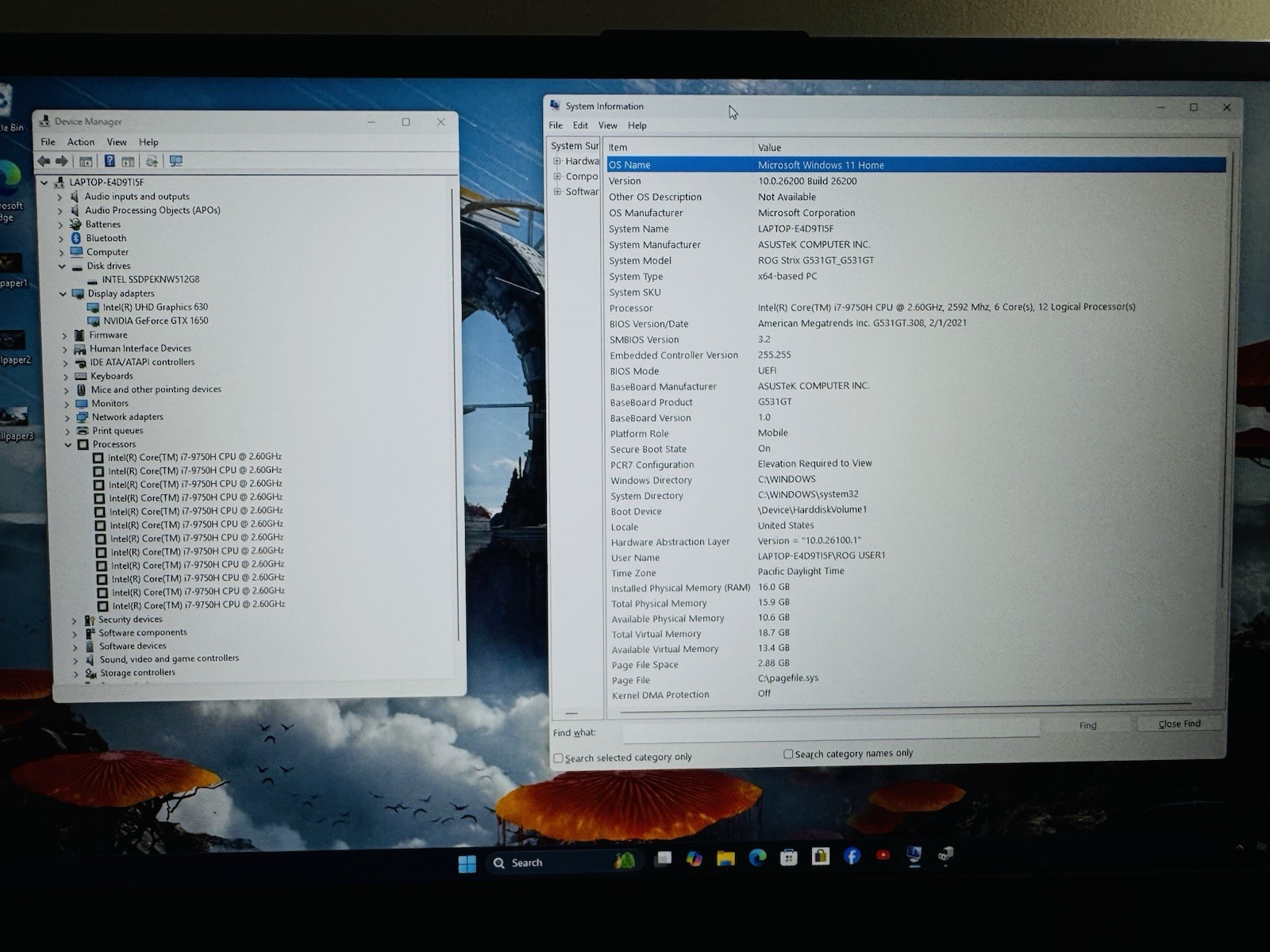
Task: Click the Keyboards category icon
Action: [x=80, y=376]
